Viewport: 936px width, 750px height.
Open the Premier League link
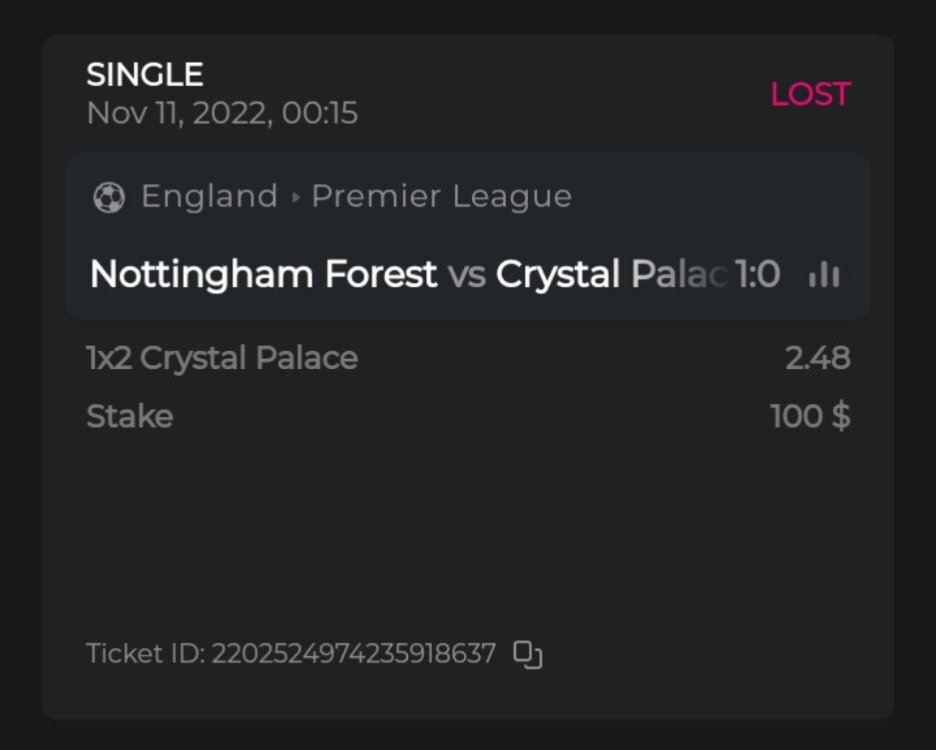[x=441, y=196]
